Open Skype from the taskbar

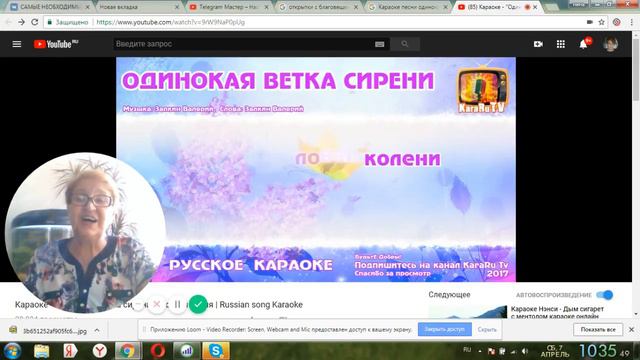(216, 351)
